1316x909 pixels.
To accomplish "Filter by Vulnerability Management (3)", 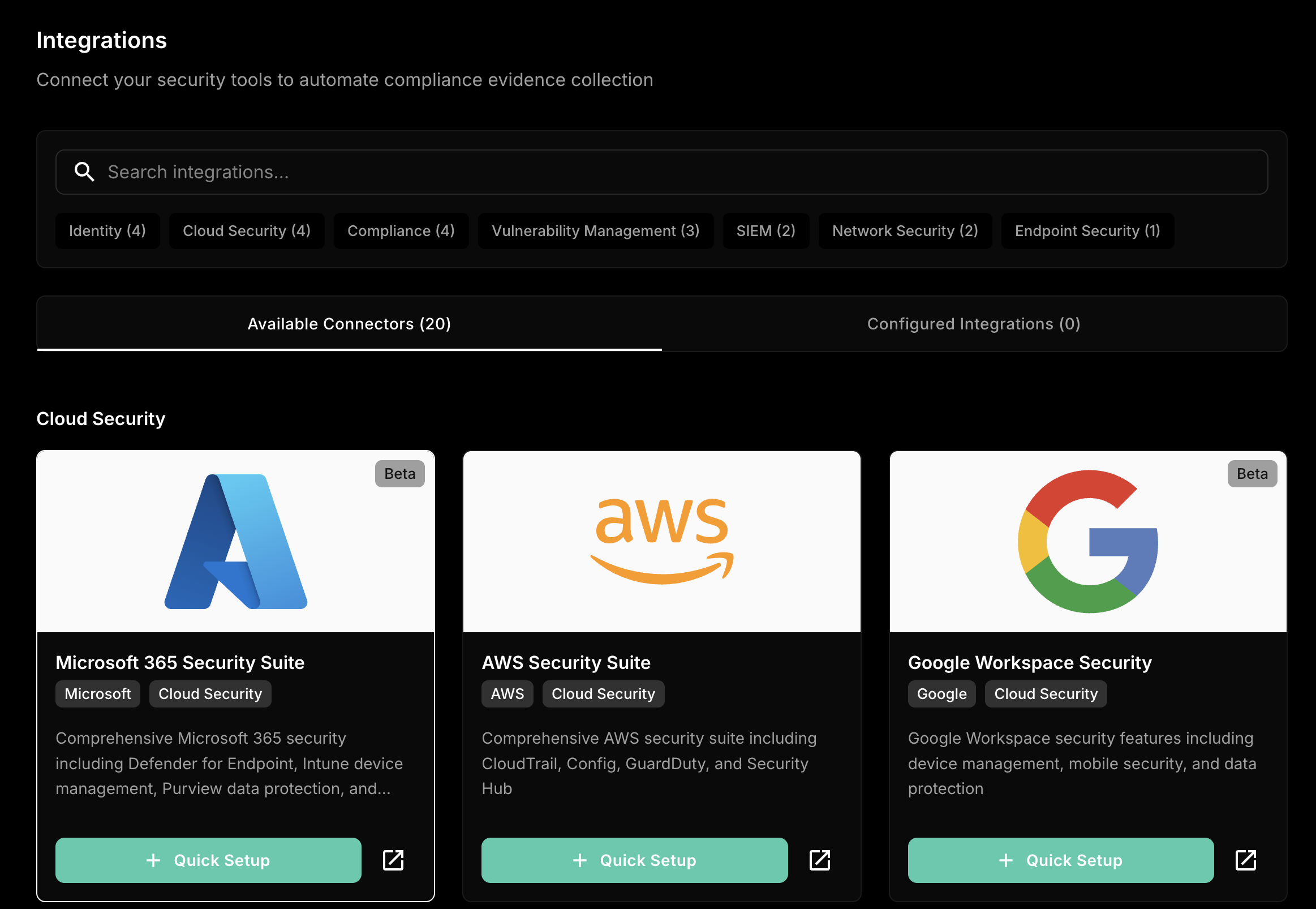I will [595, 231].
